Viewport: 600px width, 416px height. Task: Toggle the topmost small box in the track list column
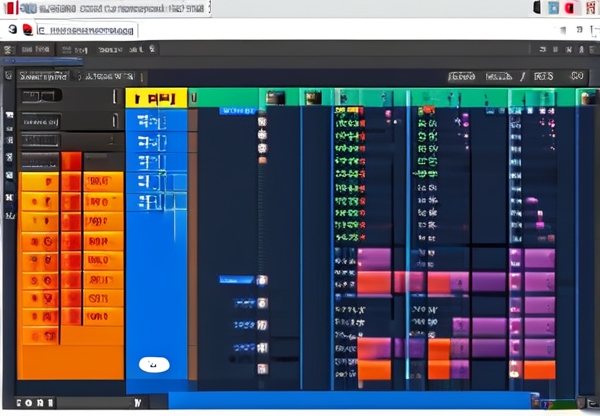[x=262, y=121]
